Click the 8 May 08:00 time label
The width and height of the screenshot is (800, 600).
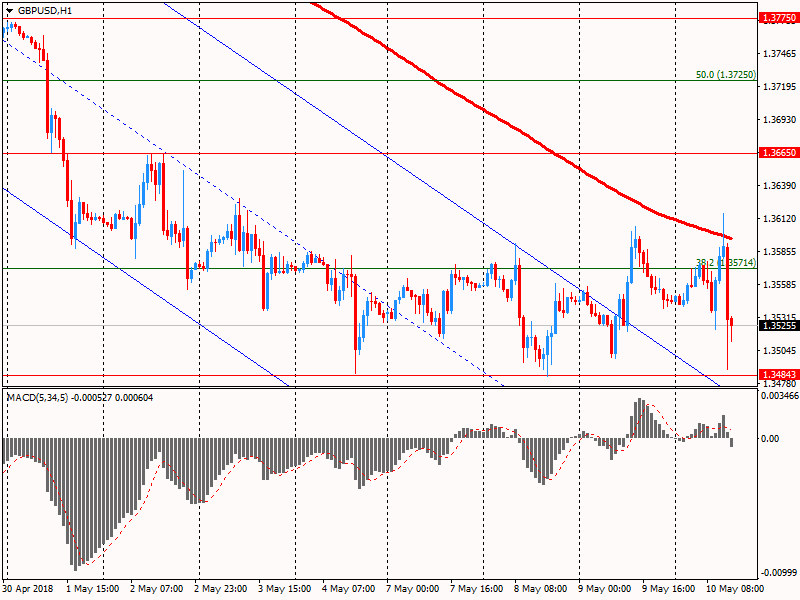click(540, 589)
